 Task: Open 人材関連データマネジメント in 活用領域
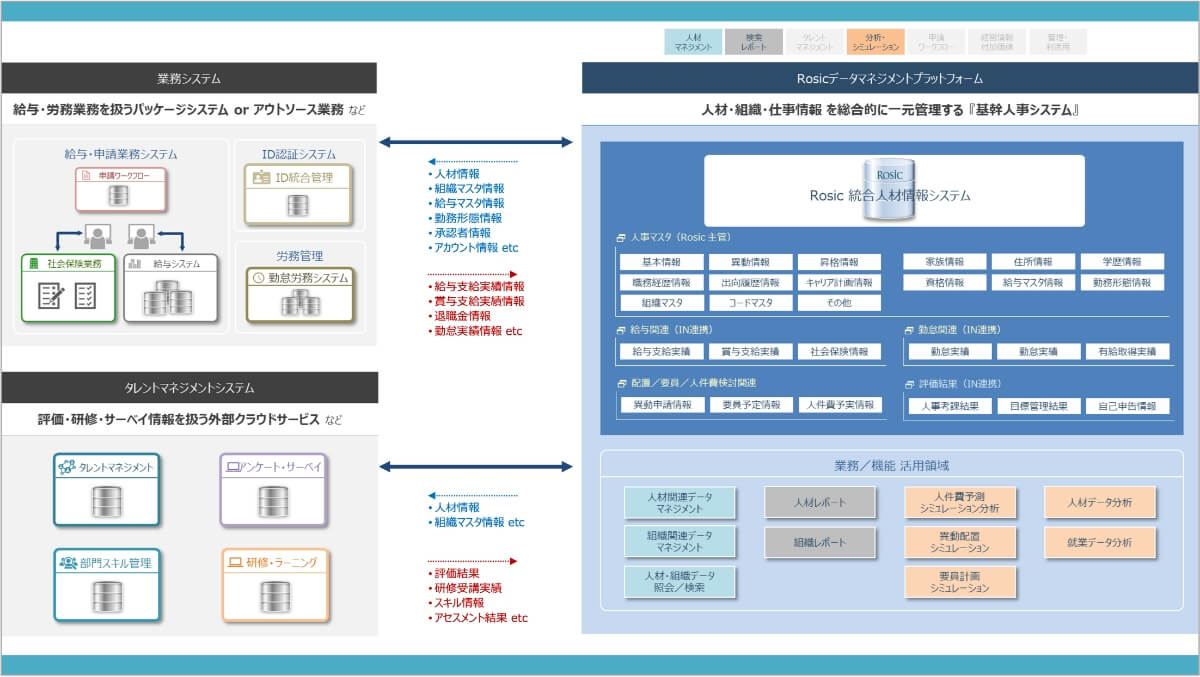pos(680,502)
